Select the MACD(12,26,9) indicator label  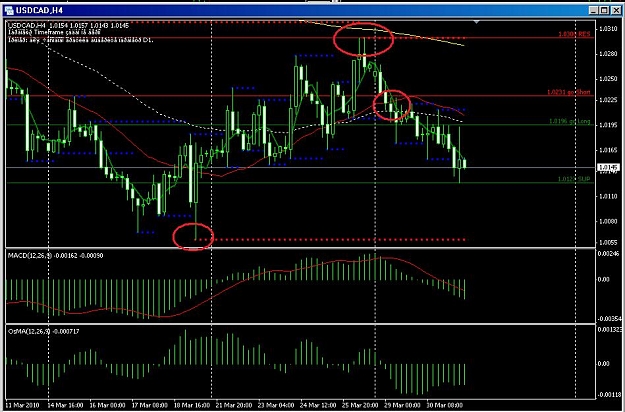55,255
